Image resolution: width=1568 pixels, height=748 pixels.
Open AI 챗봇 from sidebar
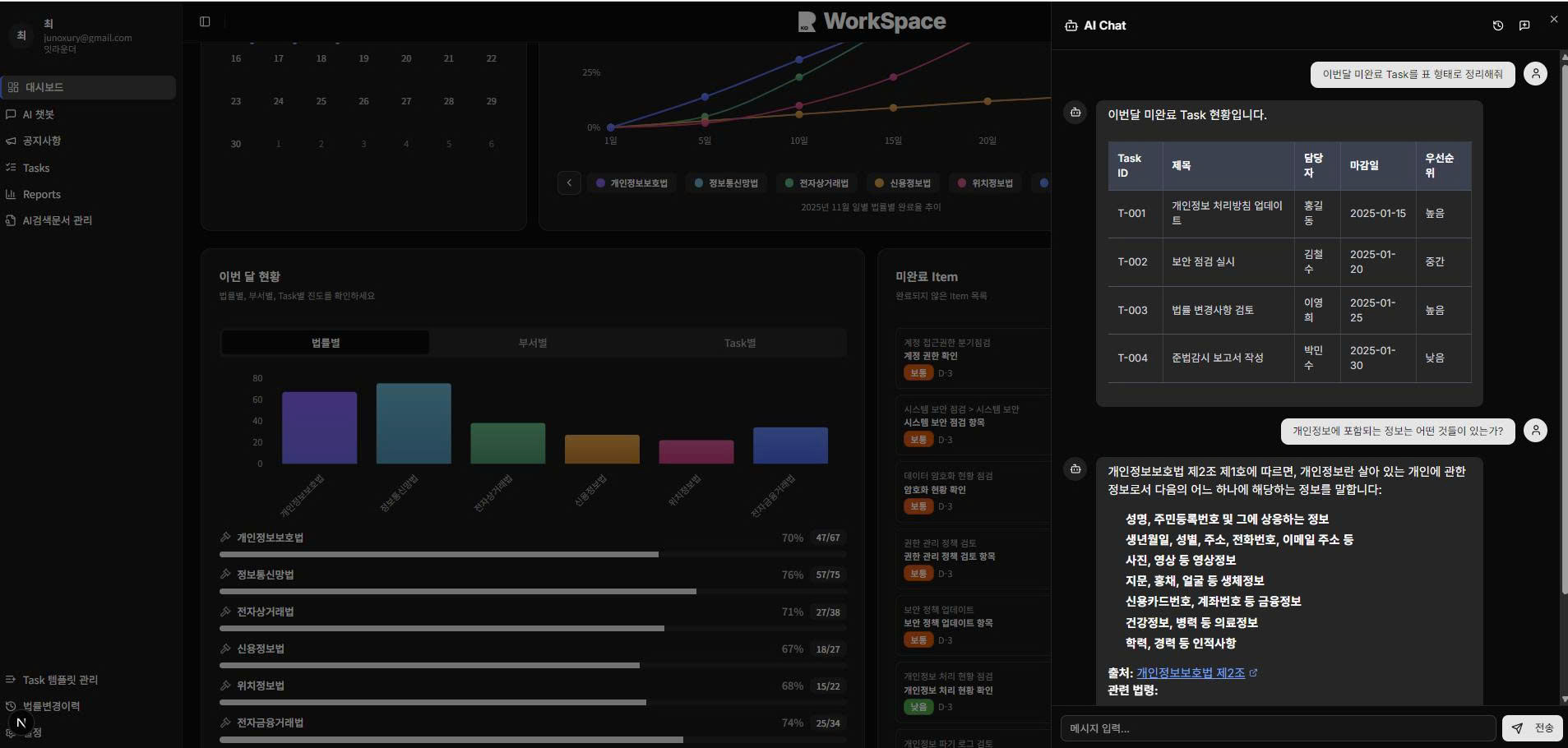pos(39,114)
